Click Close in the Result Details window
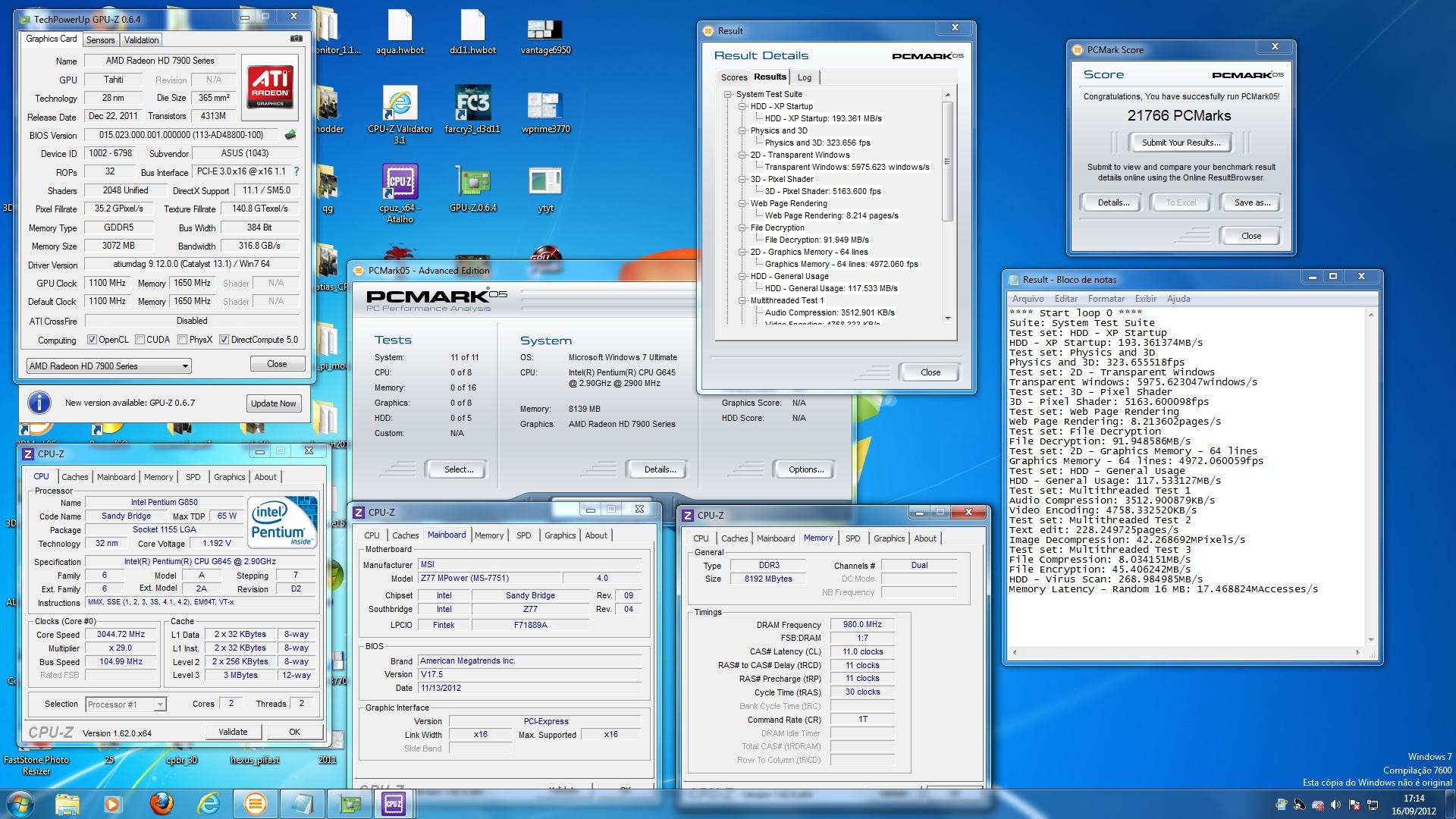Screen dimensions: 1456x819 (x=930, y=372)
